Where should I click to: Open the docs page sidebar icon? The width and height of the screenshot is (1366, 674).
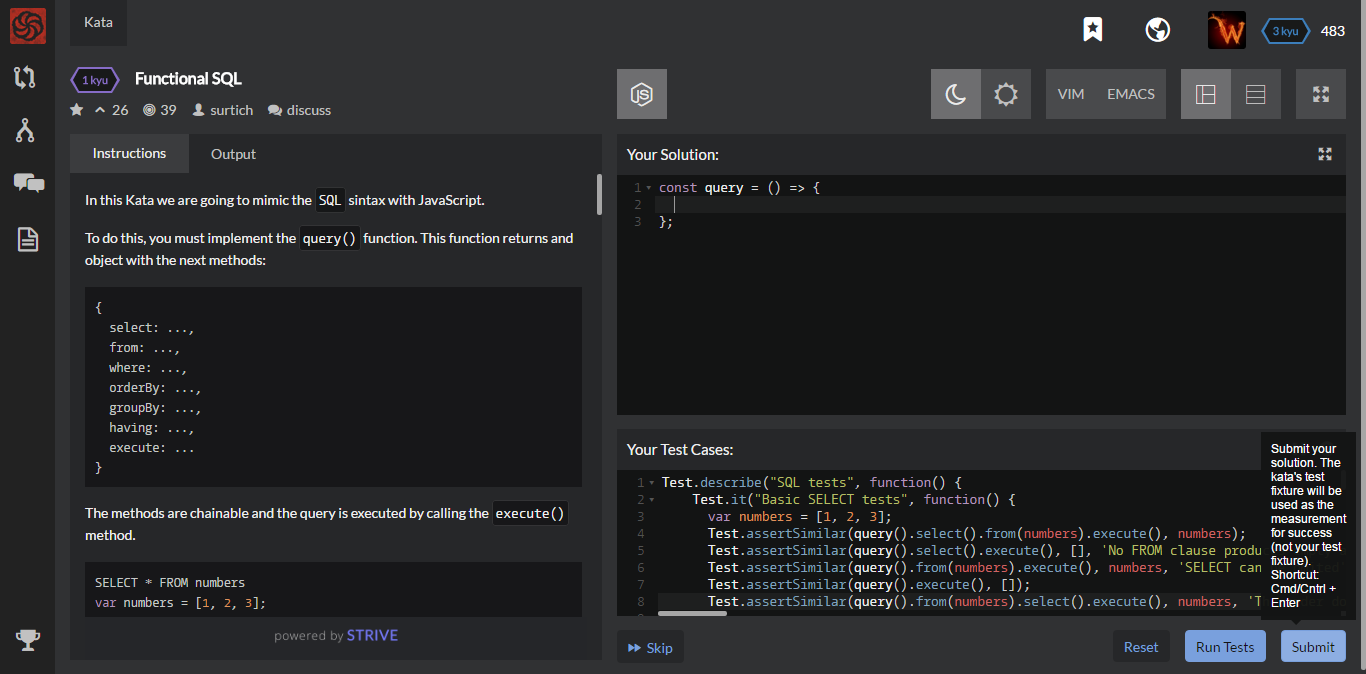coord(27,239)
